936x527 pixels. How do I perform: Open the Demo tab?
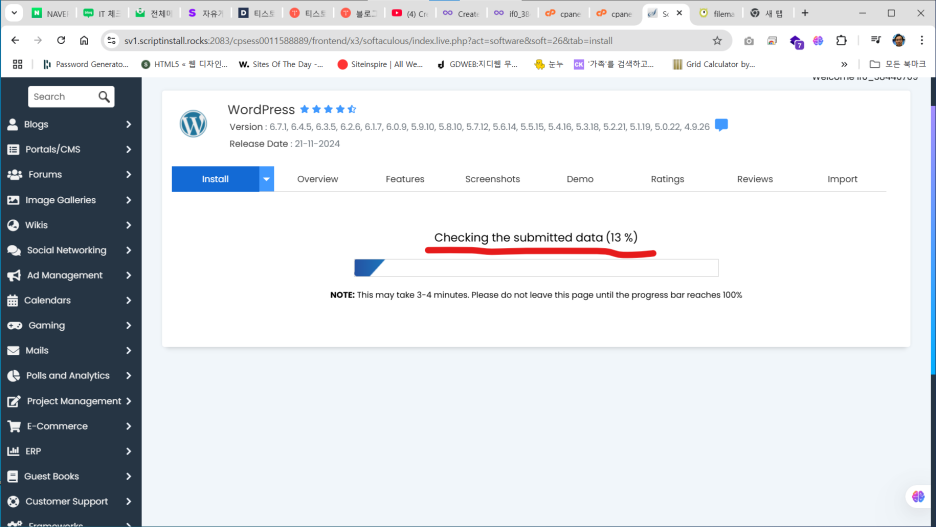pyautogui.click(x=580, y=179)
